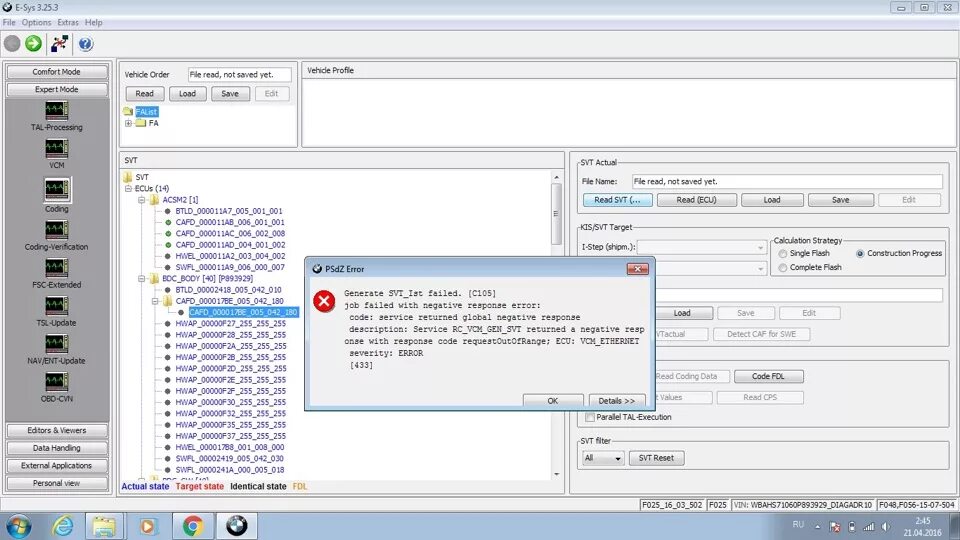Screen dimensions: 960x540
Task: Open the Options menu
Action: [x=36, y=23]
